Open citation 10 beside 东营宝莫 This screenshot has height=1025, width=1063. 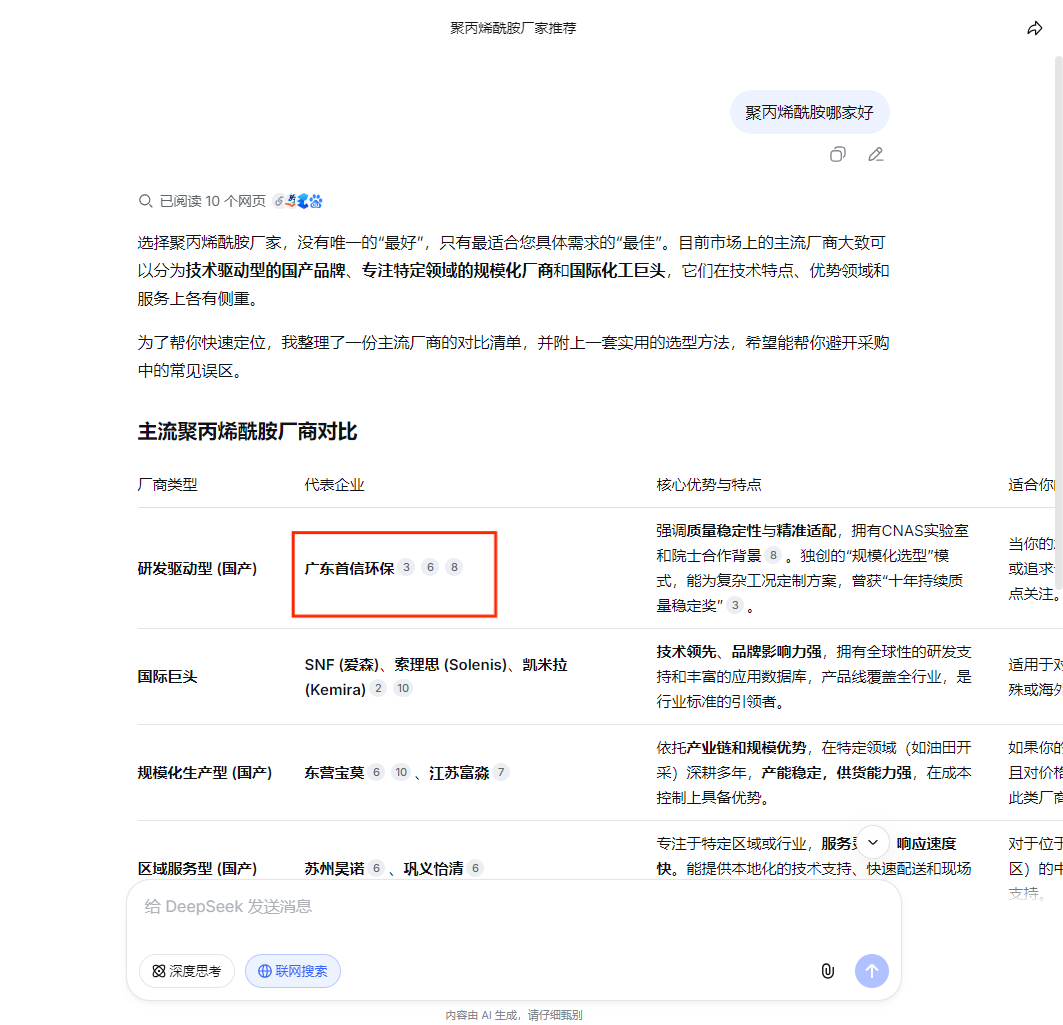401,772
